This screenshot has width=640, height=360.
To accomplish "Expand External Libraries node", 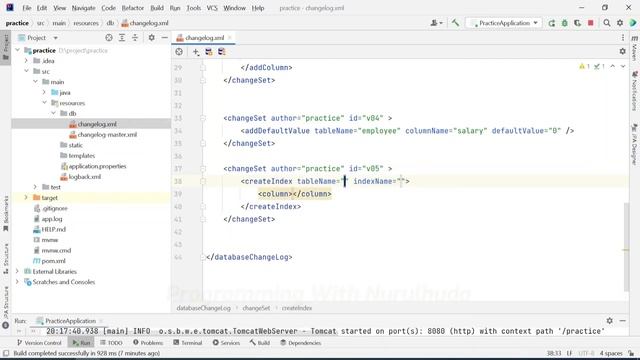I will [18, 271].
